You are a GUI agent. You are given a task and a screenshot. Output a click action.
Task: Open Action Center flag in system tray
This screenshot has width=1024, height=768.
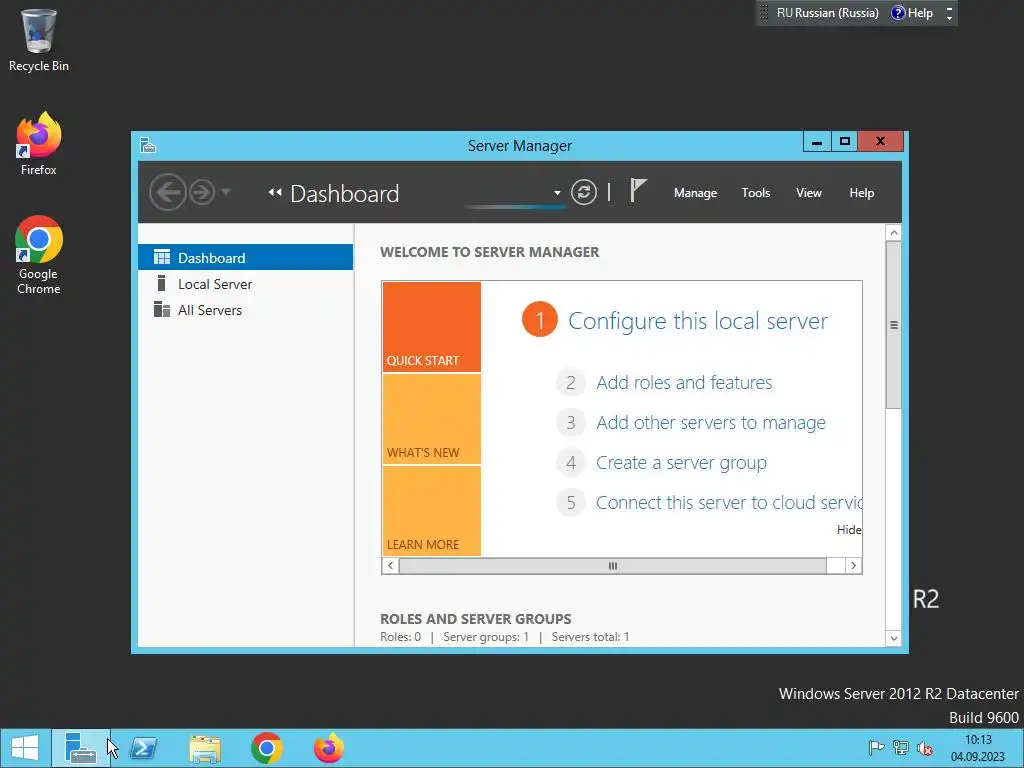click(876, 748)
